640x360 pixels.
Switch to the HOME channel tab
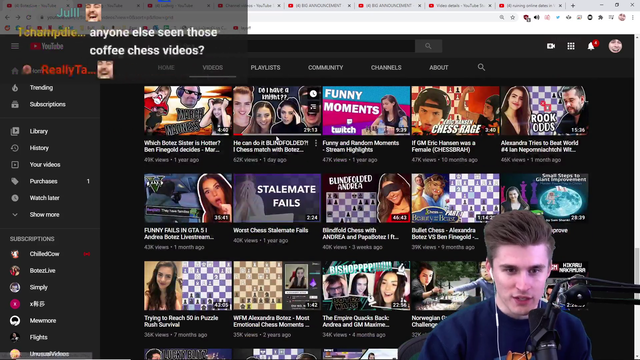pos(166,67)
